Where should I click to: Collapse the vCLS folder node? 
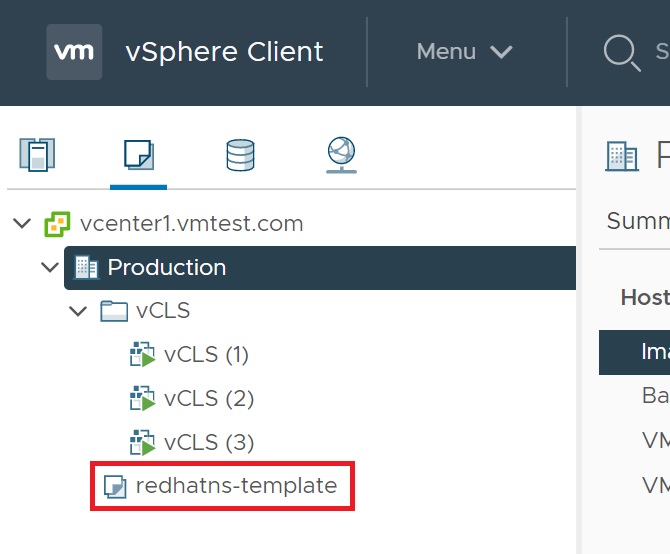click(x=78, y=311)
